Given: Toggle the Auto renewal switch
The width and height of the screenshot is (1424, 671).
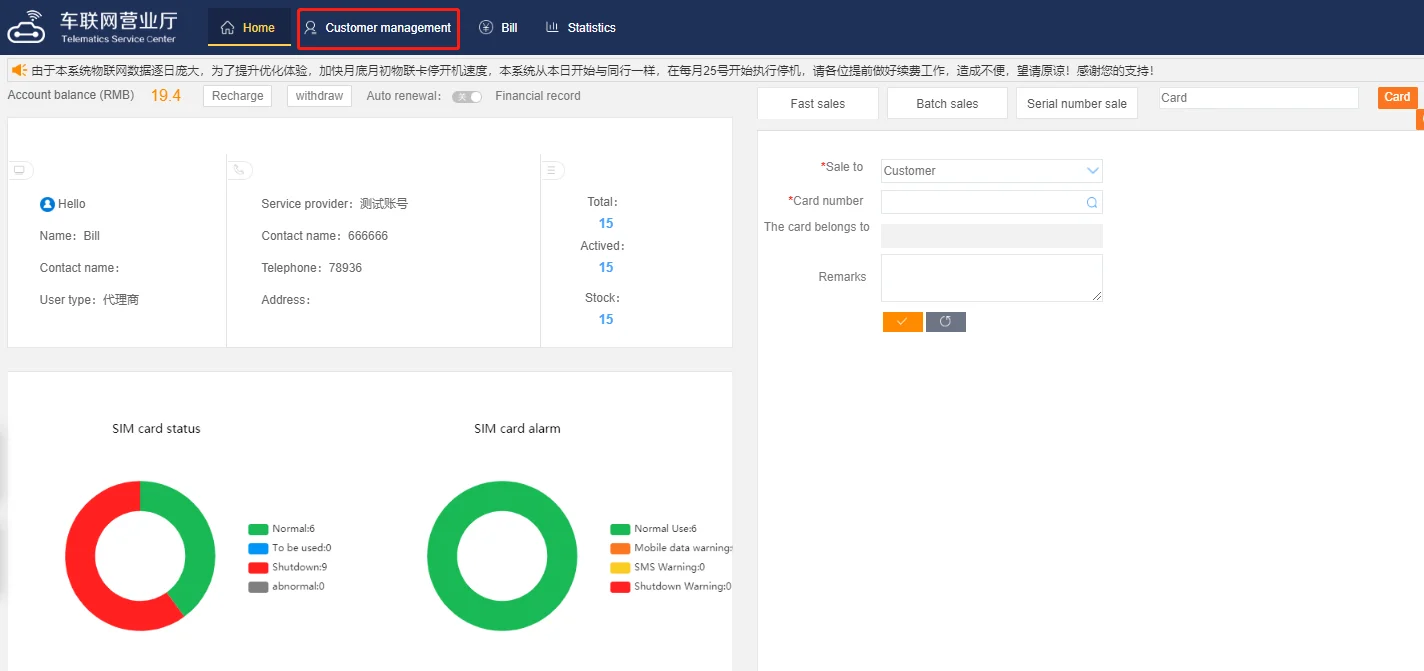Looking at the screenshot, I should (467, 97).
